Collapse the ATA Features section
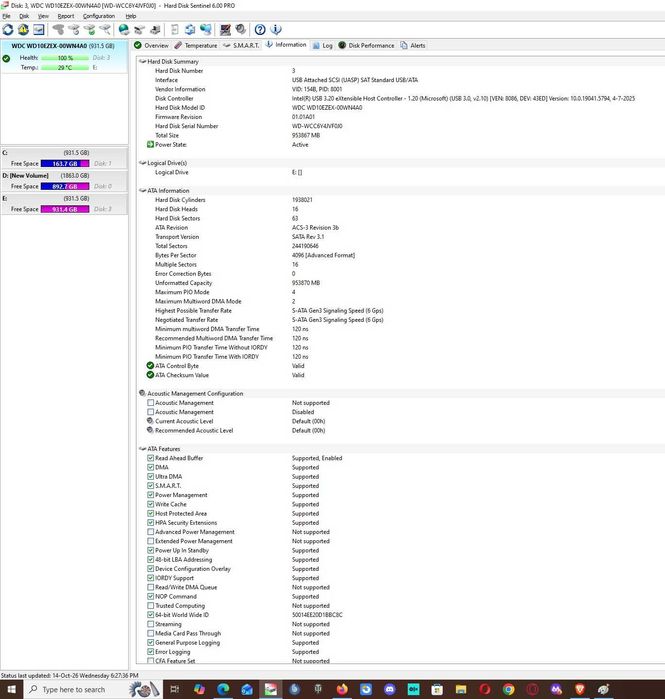Viewport: 665px width, 699px height. (x=143, y=449)
